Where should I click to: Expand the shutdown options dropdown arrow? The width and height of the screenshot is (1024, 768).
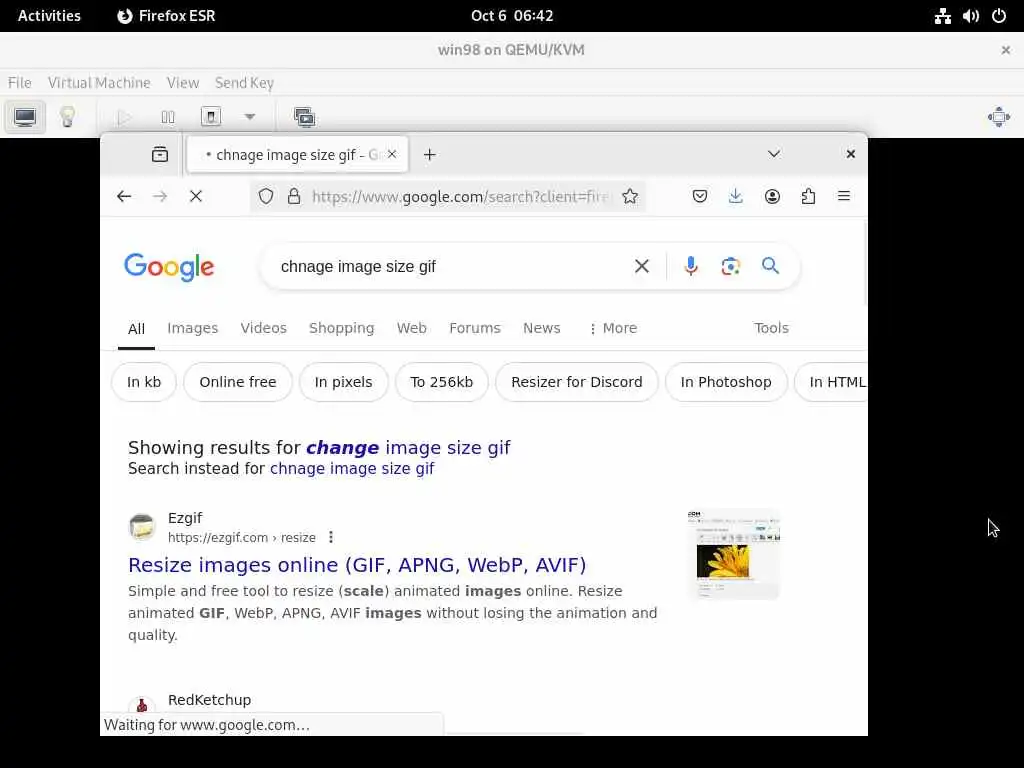249,117
